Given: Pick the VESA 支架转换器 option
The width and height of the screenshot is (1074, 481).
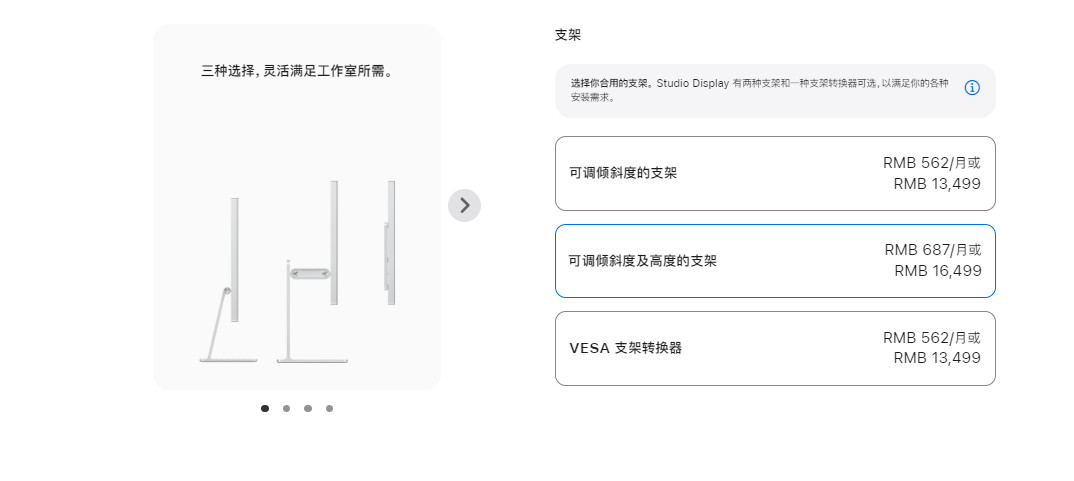Looking at the screenshot, I should 775,348.
